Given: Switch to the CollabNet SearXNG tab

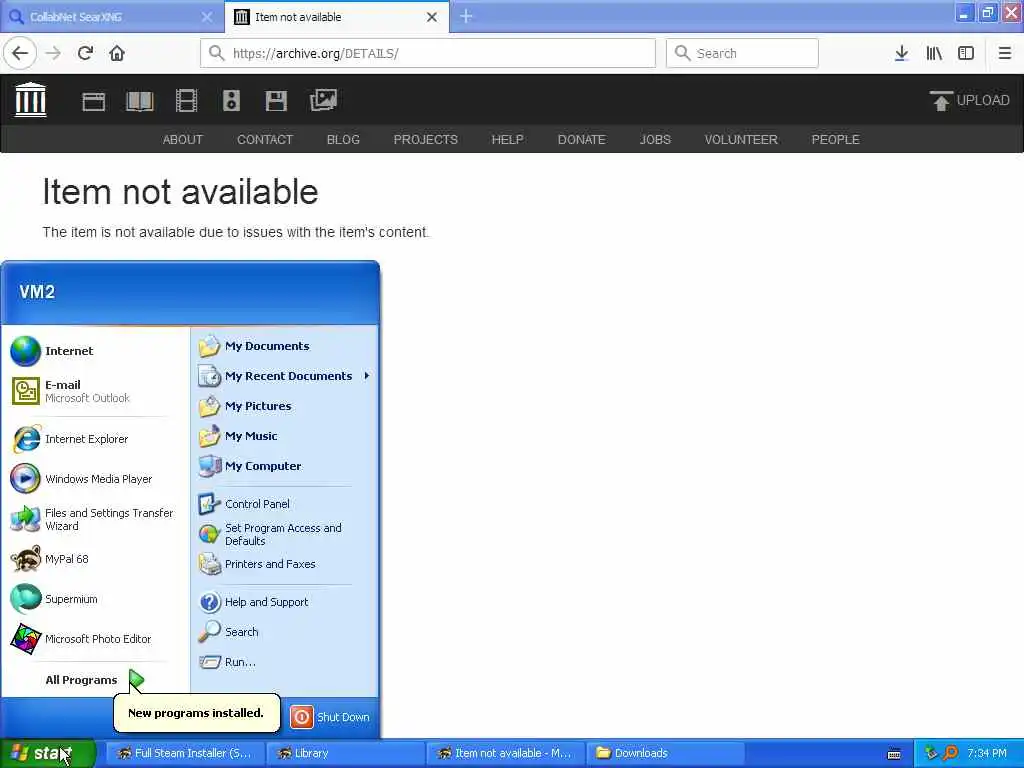Looking at the screenshot, I should [x=111, y=17].
